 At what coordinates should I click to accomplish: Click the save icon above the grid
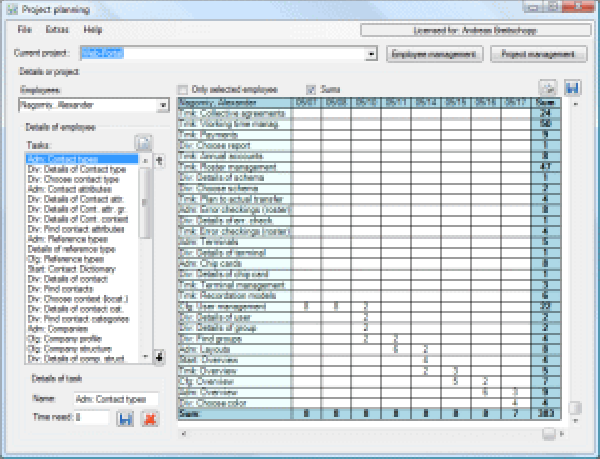pyautogui.click(x=574, y=88)
